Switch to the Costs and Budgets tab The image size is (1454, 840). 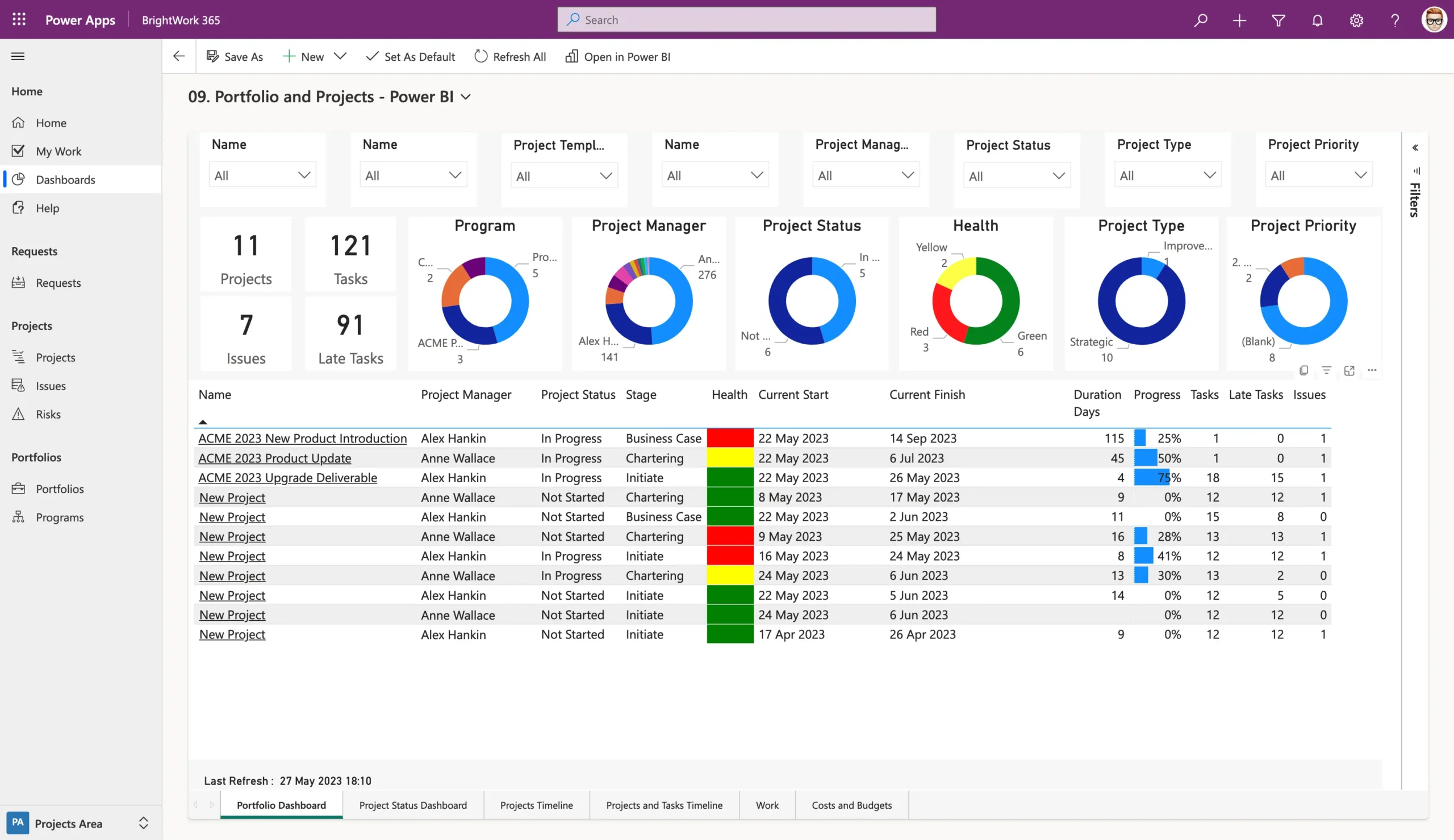click(851, 804)
